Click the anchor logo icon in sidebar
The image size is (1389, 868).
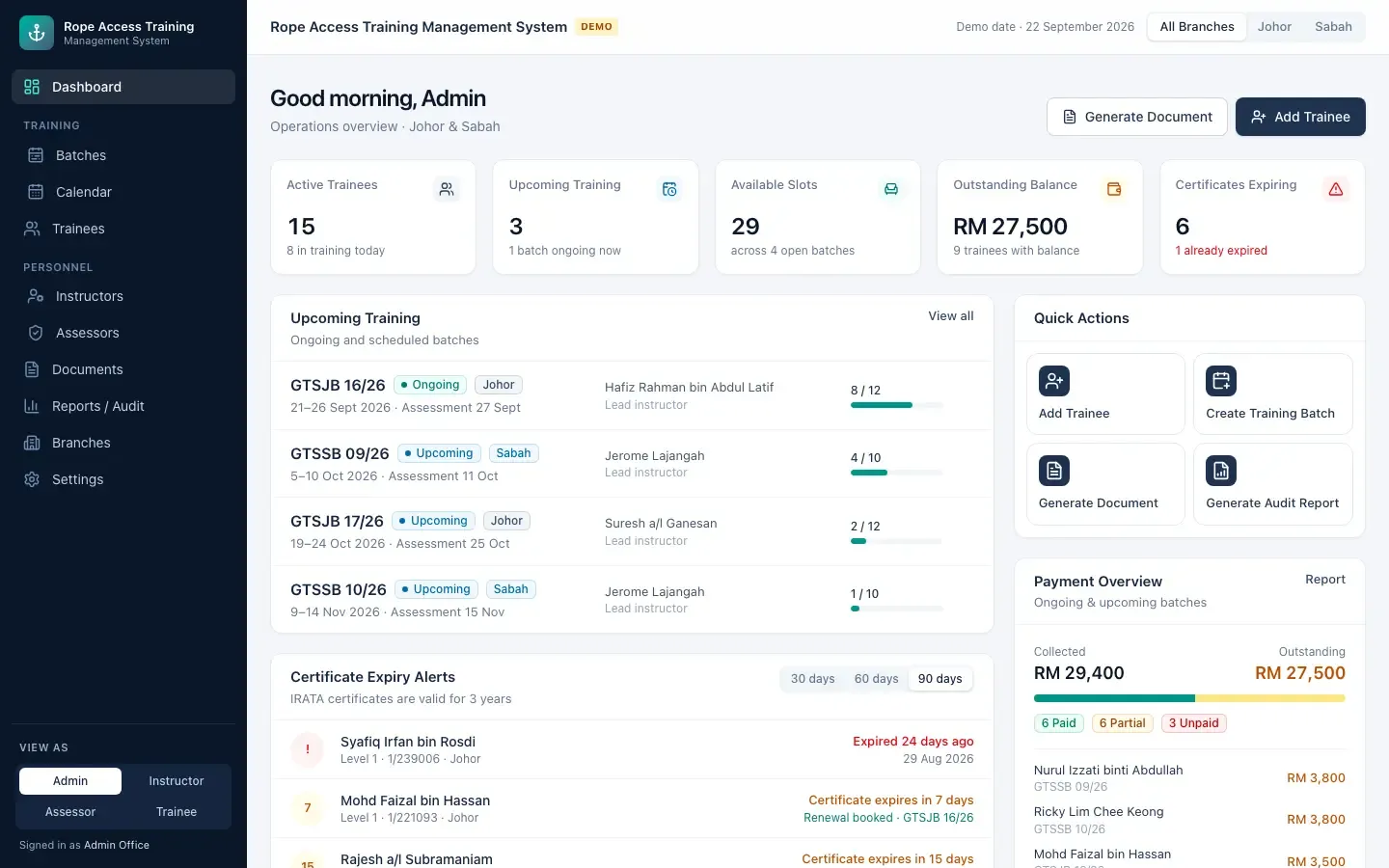[x=37, y=33]
